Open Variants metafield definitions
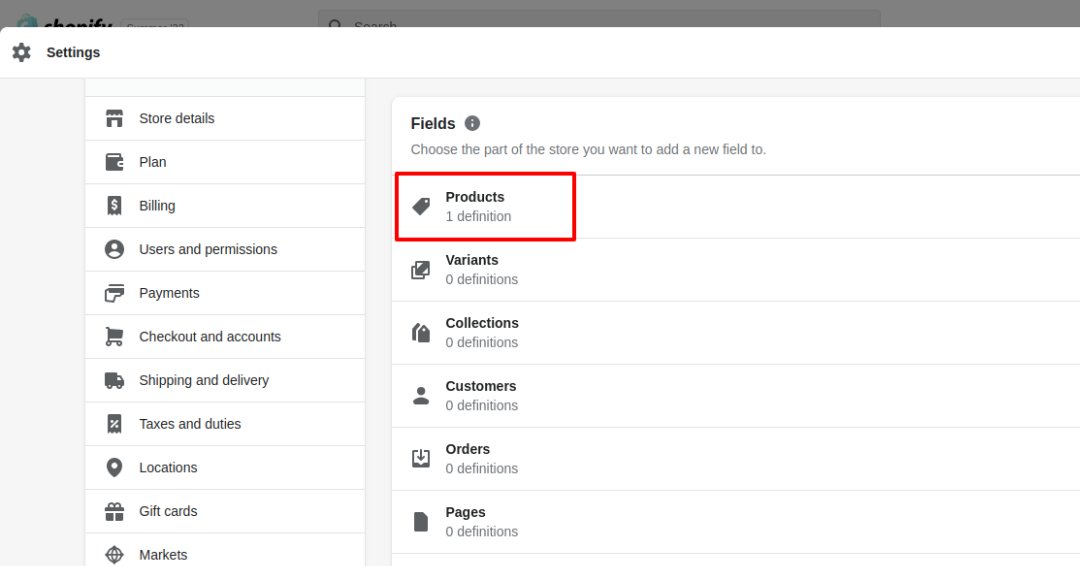Viewport: 1080px width, 566px height. click(736, 270)
